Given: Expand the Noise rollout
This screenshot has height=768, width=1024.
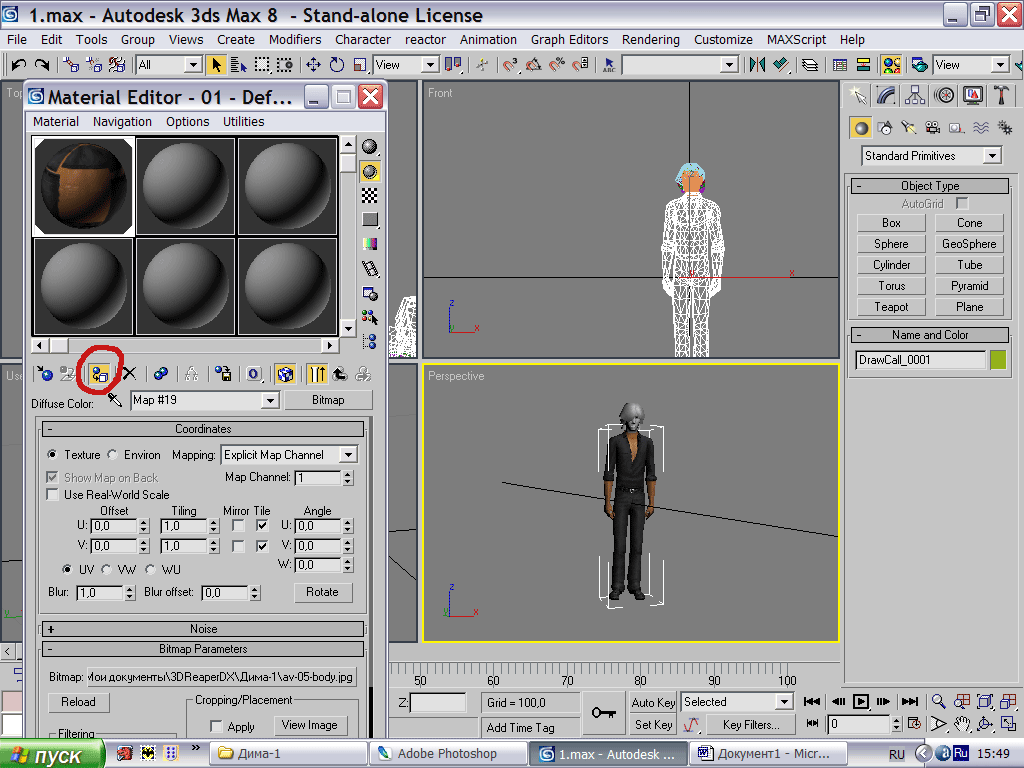Looking at the screenshot, I should click(203, 629).
